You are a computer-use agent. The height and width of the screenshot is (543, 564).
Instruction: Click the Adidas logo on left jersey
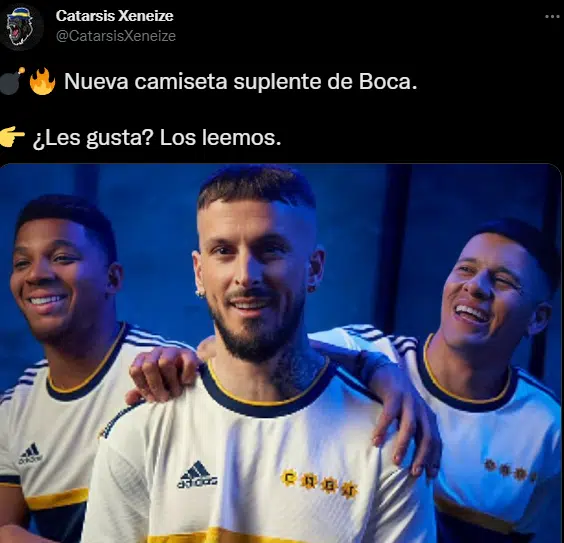point(31,453)
